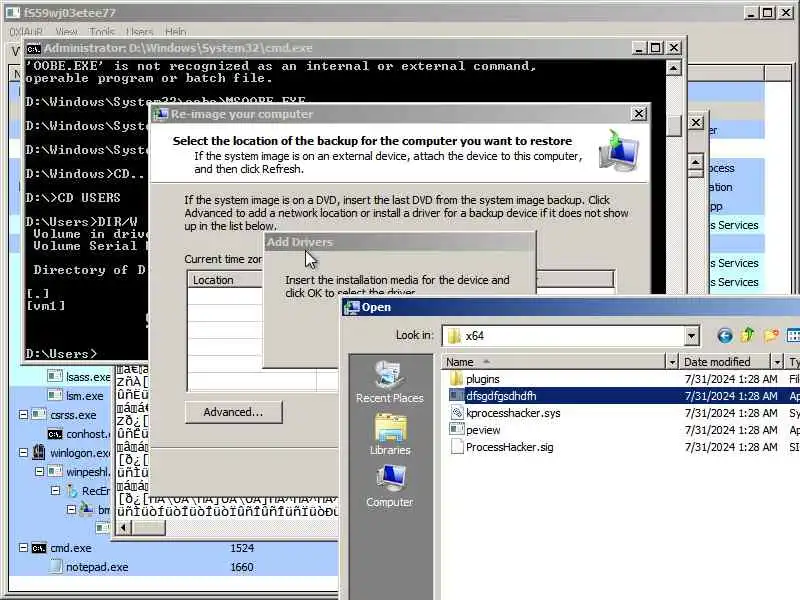
Task: Click the RecEnv process icon
Action: (72, 491)
